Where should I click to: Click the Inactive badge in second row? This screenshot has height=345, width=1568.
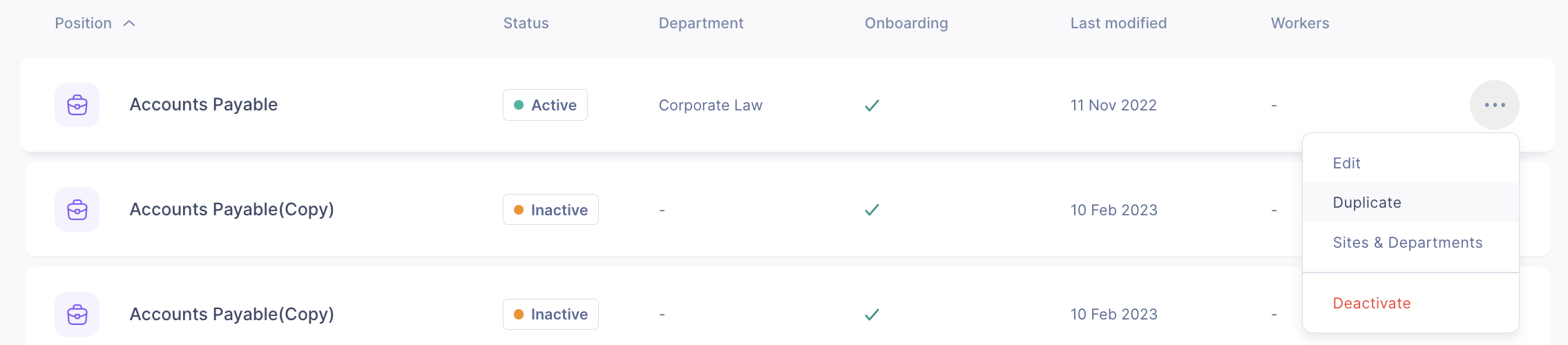tap(551, 210)
